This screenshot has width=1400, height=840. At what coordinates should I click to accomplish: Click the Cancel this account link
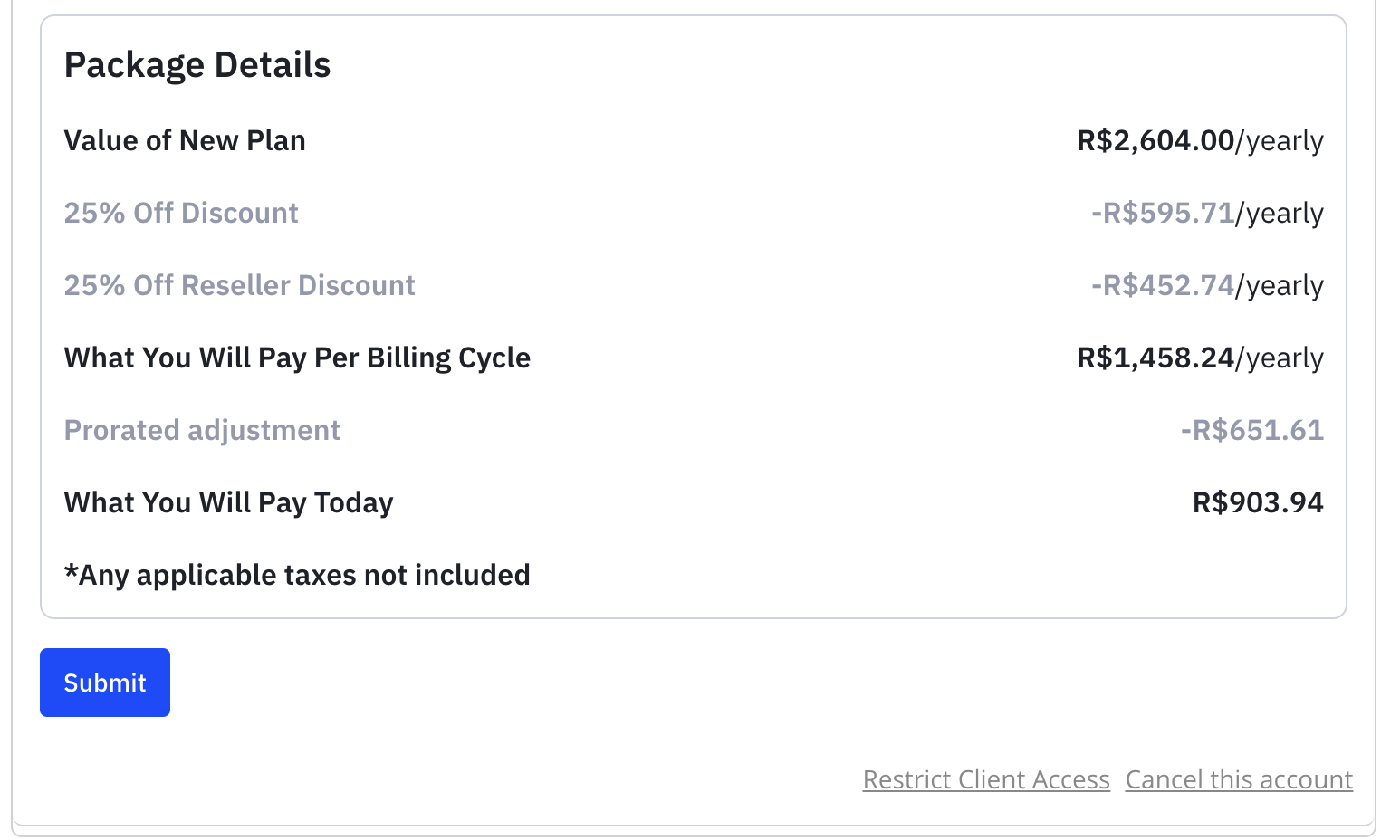click(1239, 779)
